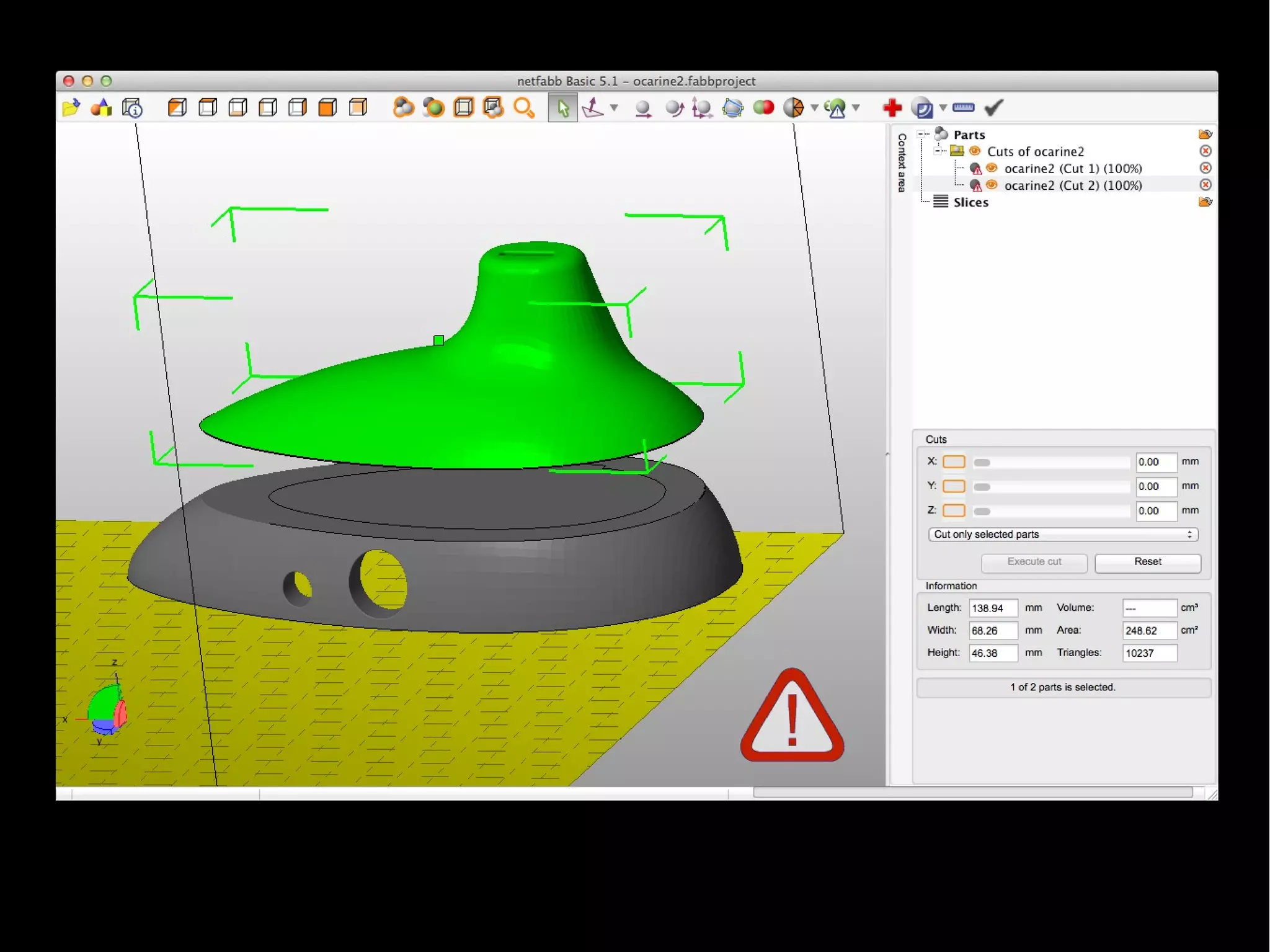
Task: Toggle eye icon for Cuts of ocarine2
Action: coord(975,151)
